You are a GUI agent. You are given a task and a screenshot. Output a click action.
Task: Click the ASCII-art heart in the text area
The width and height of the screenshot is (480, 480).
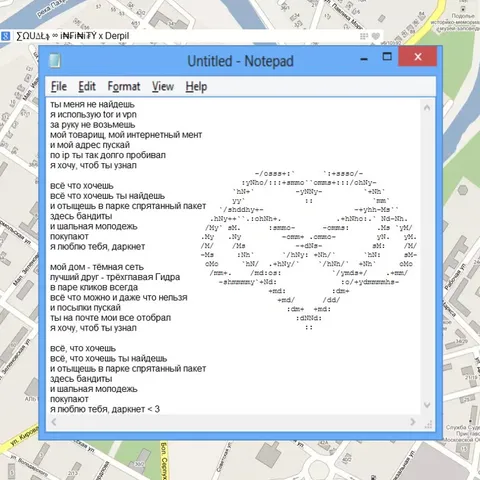coord(309,250)
